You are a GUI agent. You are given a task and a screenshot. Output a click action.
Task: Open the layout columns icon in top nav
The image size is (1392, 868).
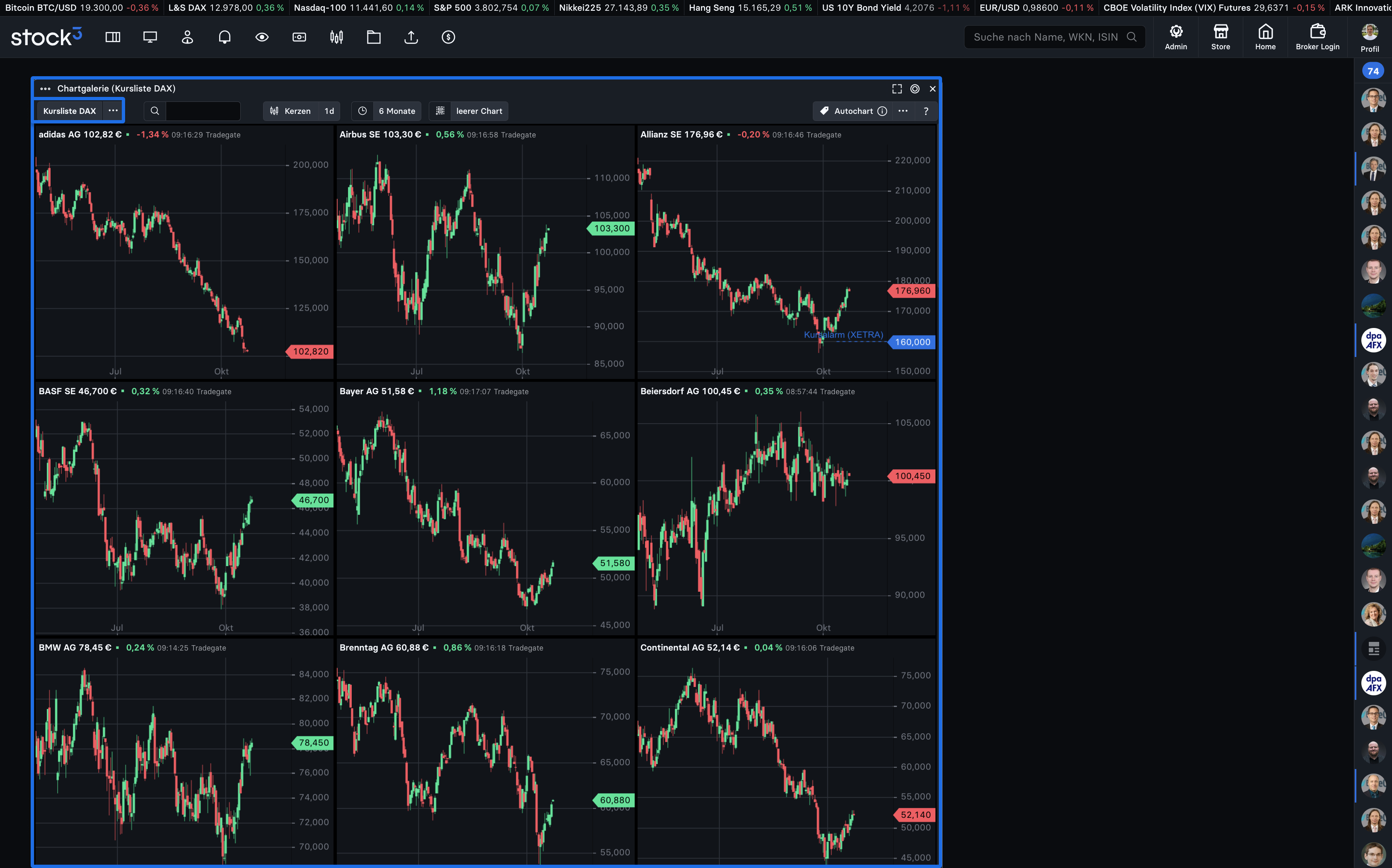pos(113,37)
